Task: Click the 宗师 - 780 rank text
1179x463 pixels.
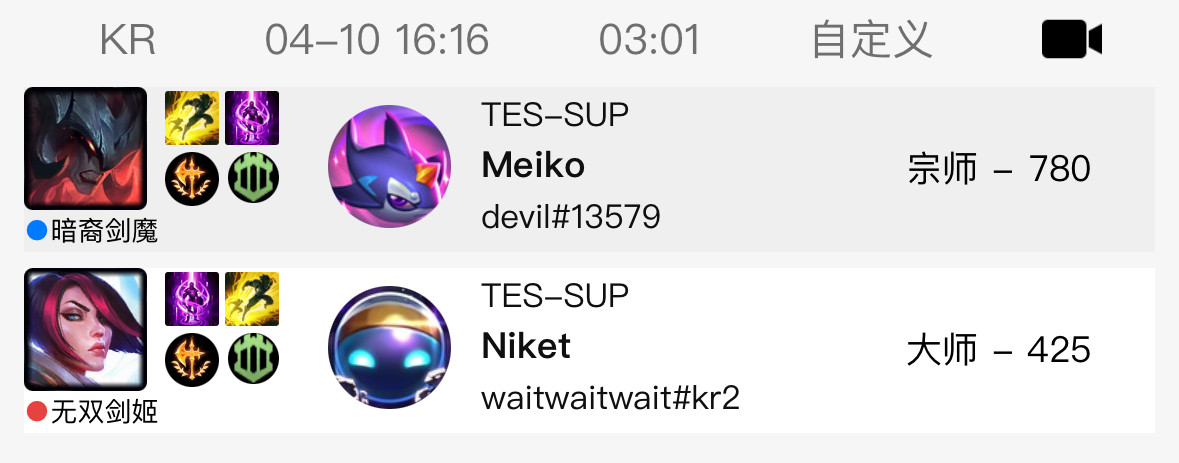Action: coord(999,168)
